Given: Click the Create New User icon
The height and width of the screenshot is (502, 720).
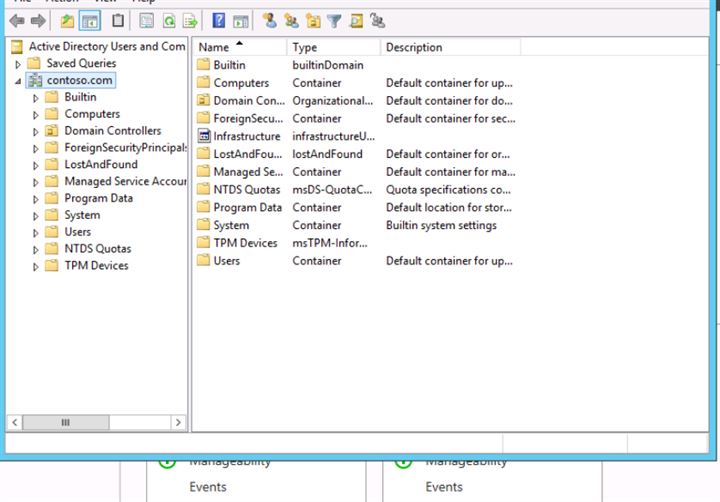Looking at the screenshot, I should point(269,20).
